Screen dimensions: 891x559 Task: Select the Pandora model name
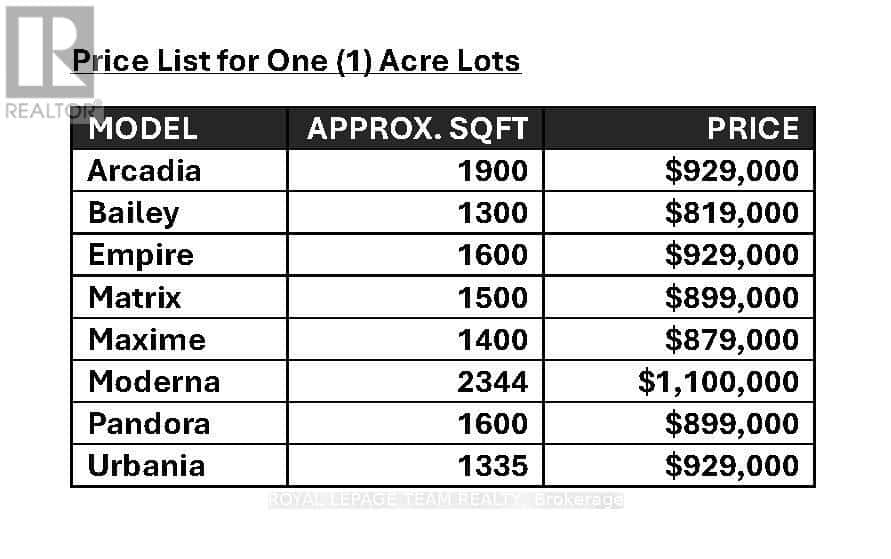[149, 423]
